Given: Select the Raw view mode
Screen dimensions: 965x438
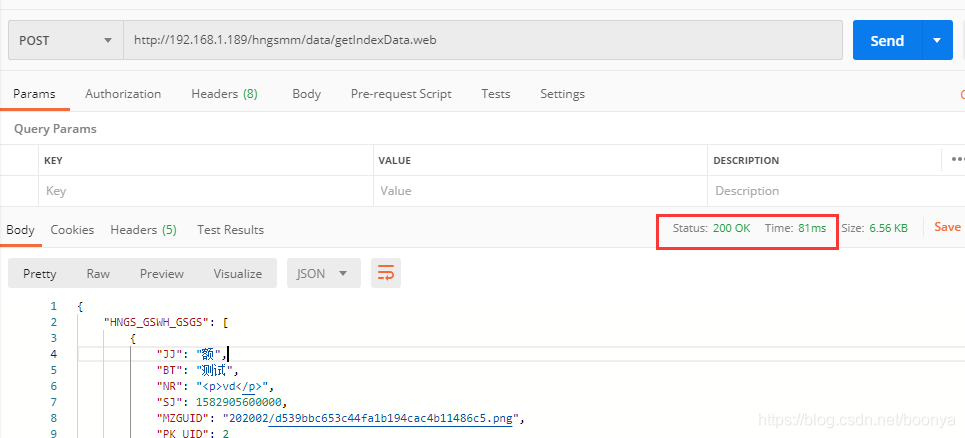Looking at the screenshot, I should (98, 274).
